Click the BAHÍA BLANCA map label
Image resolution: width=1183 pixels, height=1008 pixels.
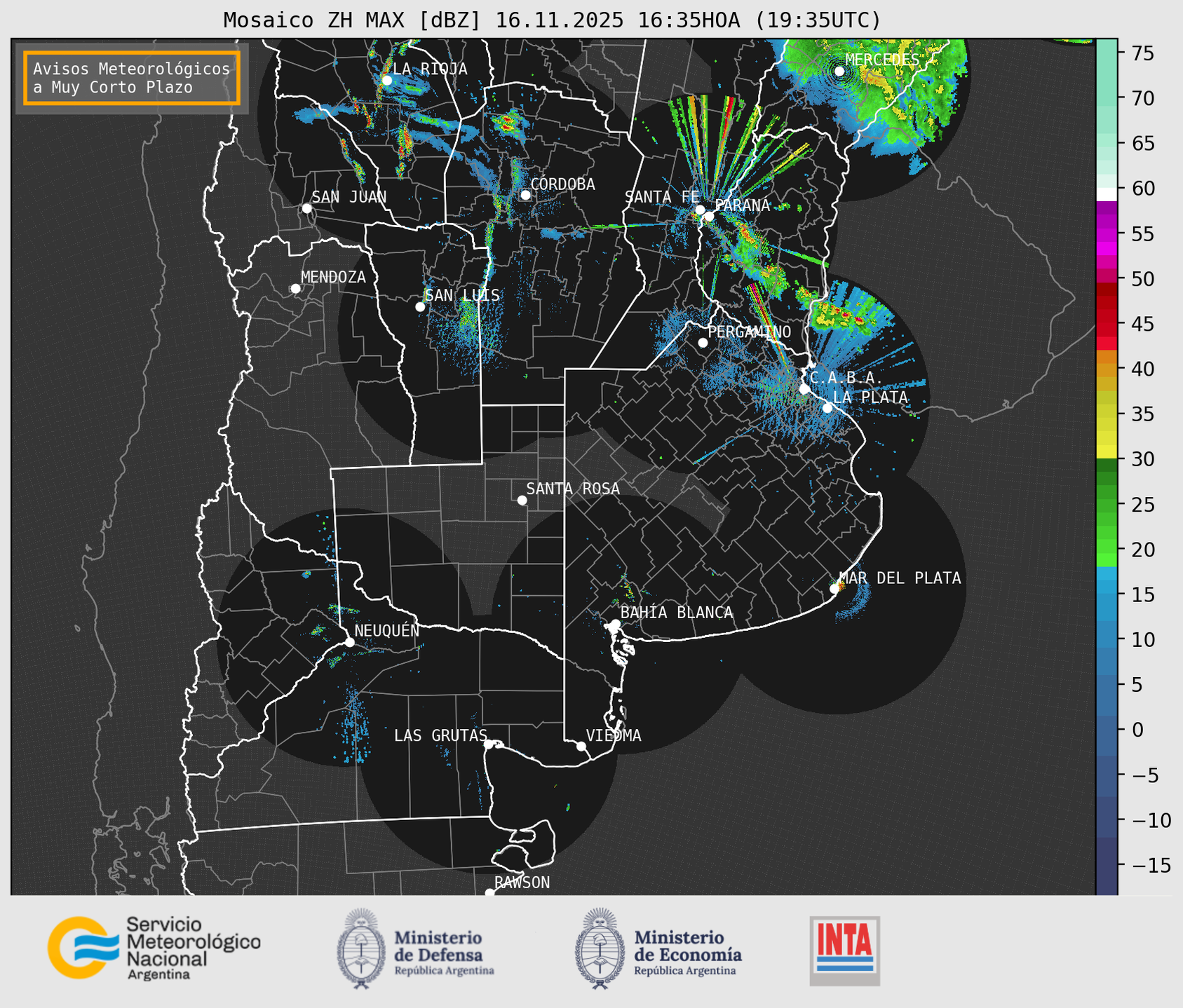coord(677,613)
